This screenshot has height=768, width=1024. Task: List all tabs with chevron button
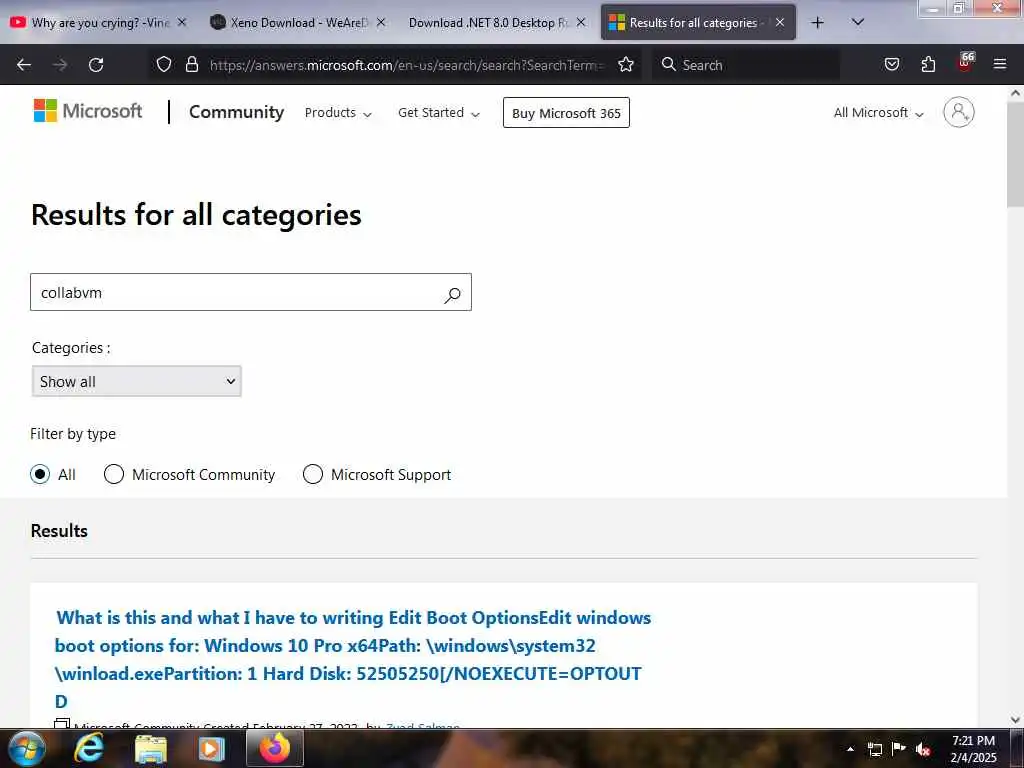[x=858, y=23]
